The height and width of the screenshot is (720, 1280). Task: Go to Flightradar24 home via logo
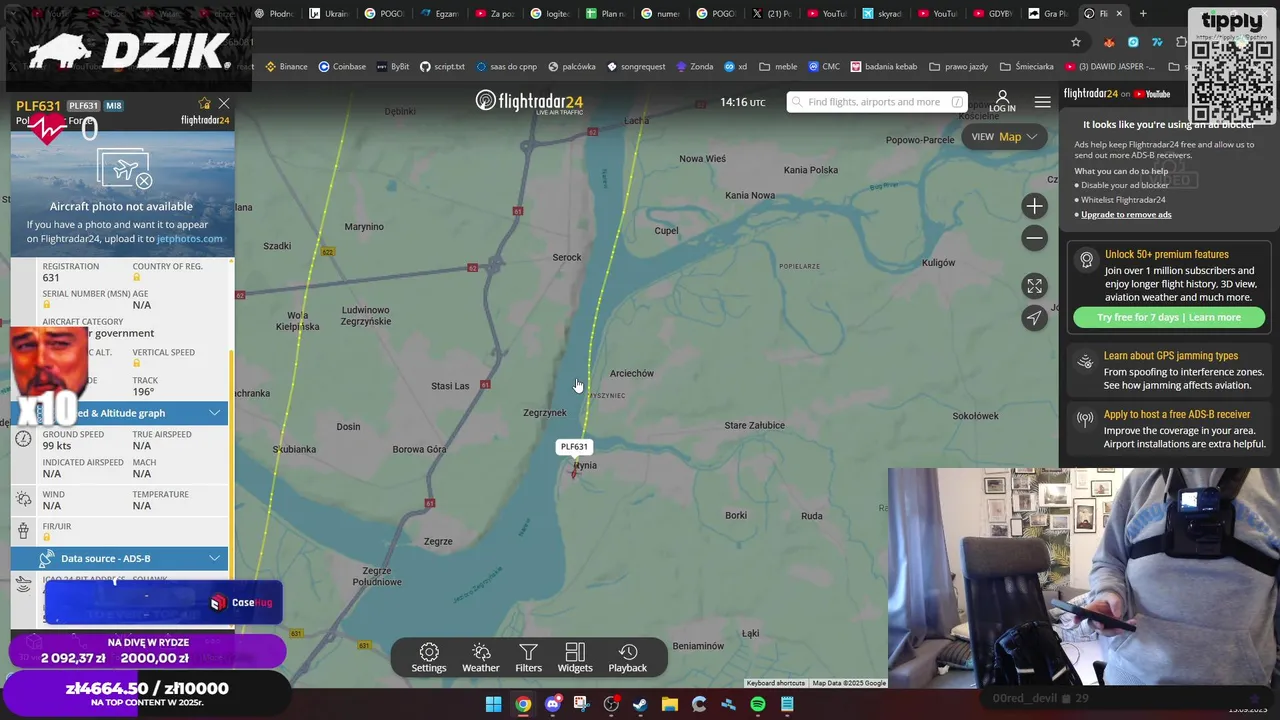[529, 102]
